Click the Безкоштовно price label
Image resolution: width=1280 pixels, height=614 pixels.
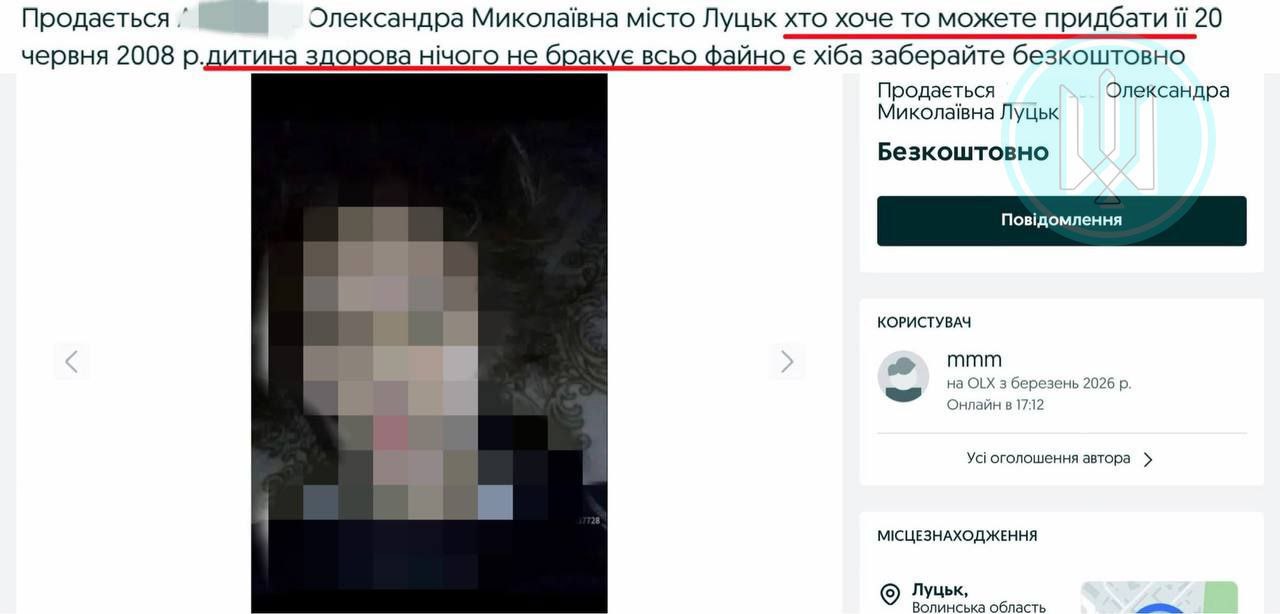962,152
